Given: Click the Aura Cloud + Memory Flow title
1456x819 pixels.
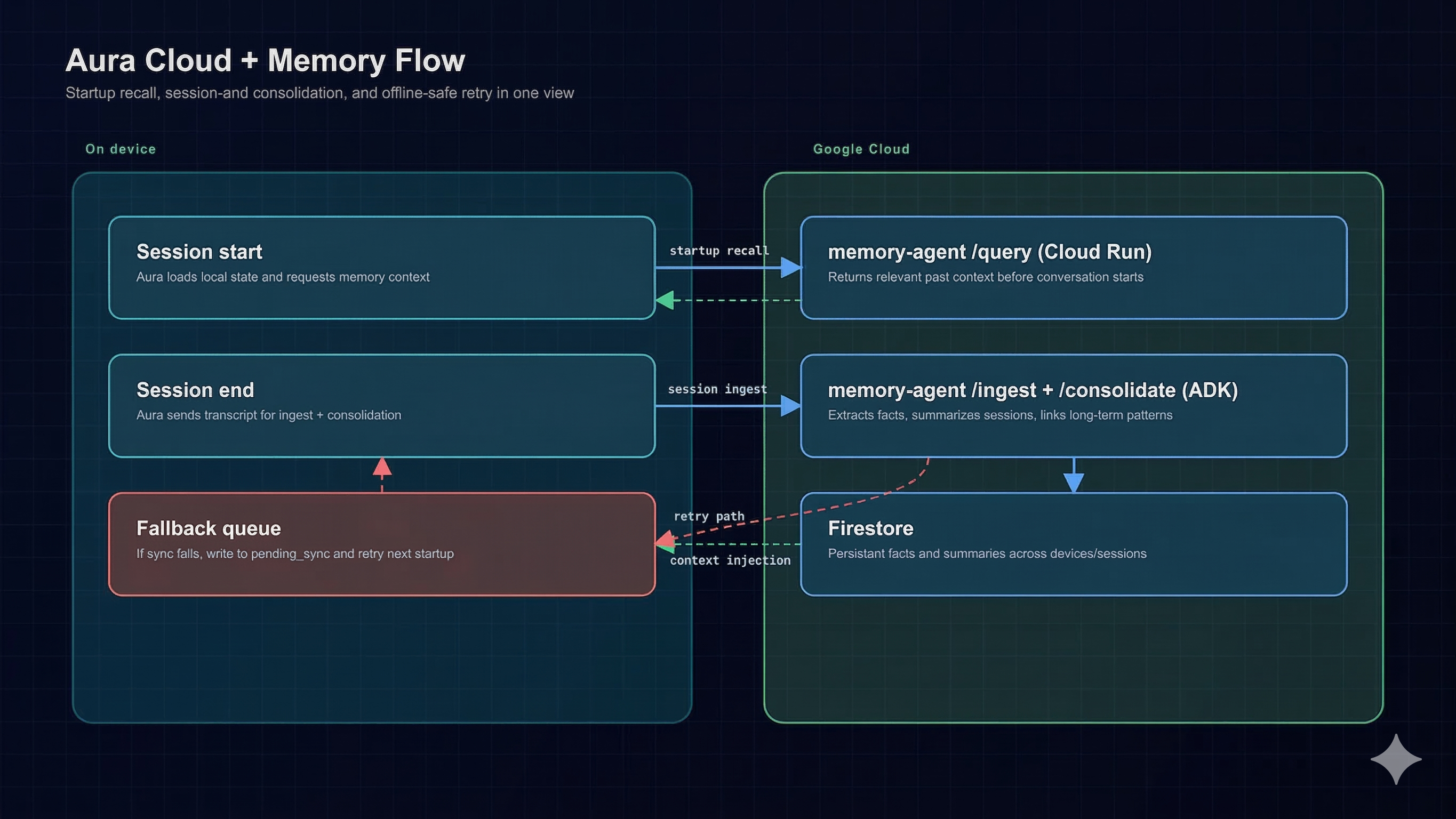Looking at the screenshot, I should pos(265,60).
